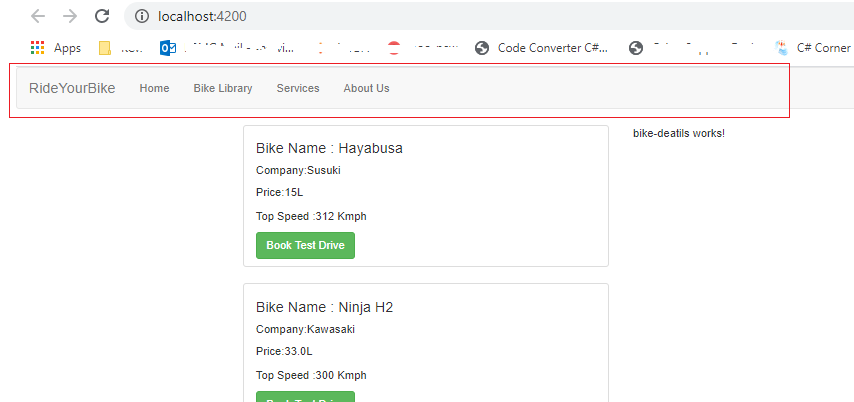Click the 'Company:Susuki' text
The width and height of the screenshot is (854, 402).
click(298, 170)
